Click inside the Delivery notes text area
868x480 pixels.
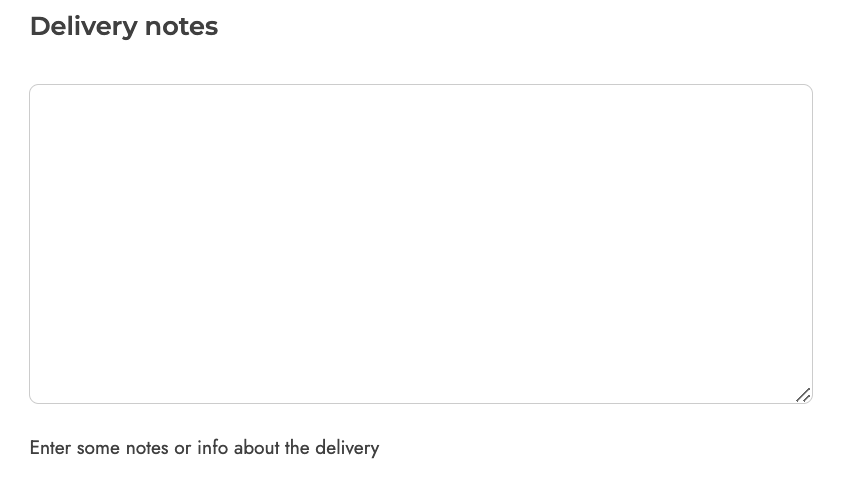421,244
